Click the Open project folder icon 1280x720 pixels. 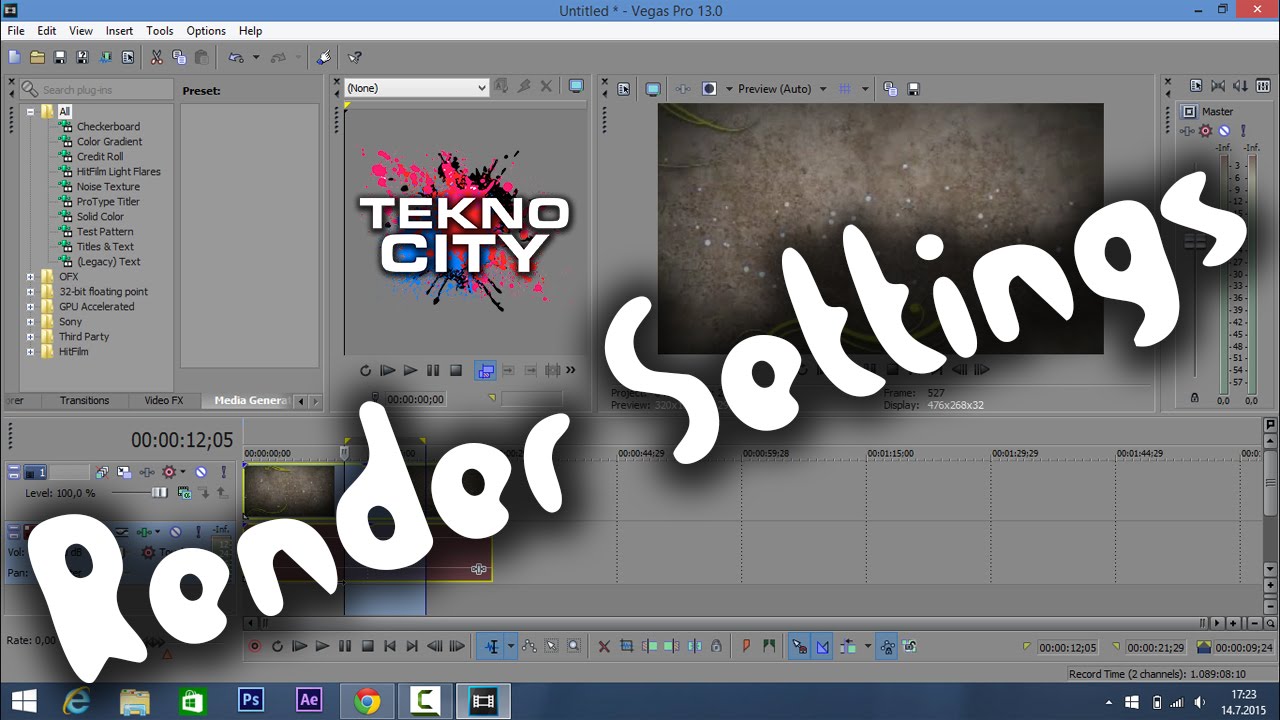tap(37, 58)
